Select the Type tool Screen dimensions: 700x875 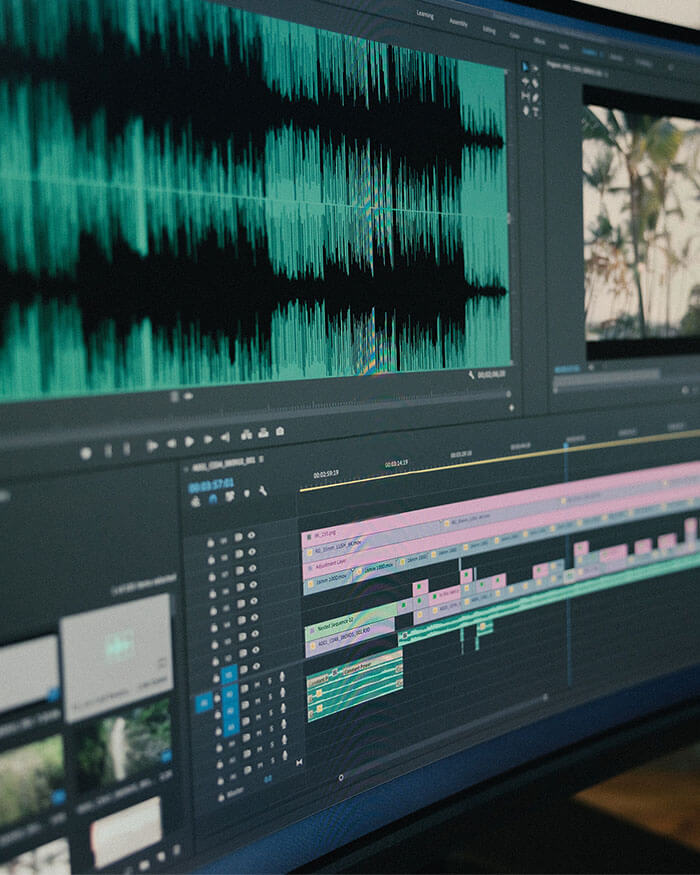536,112
